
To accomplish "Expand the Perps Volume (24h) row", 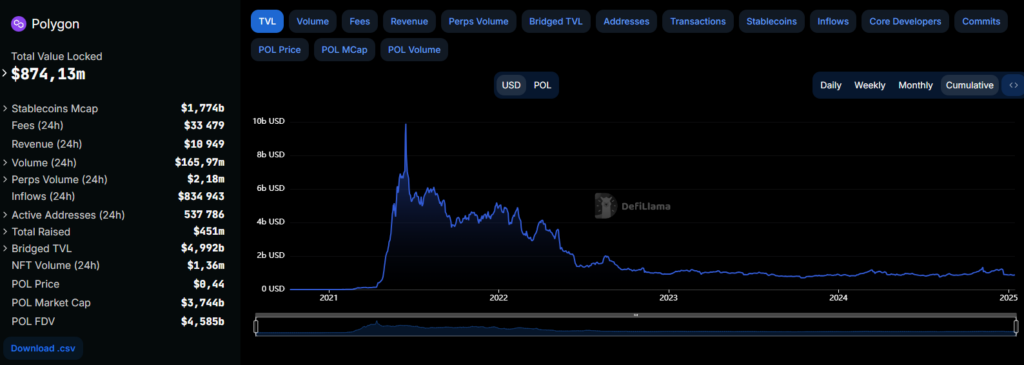I will 5,180.
